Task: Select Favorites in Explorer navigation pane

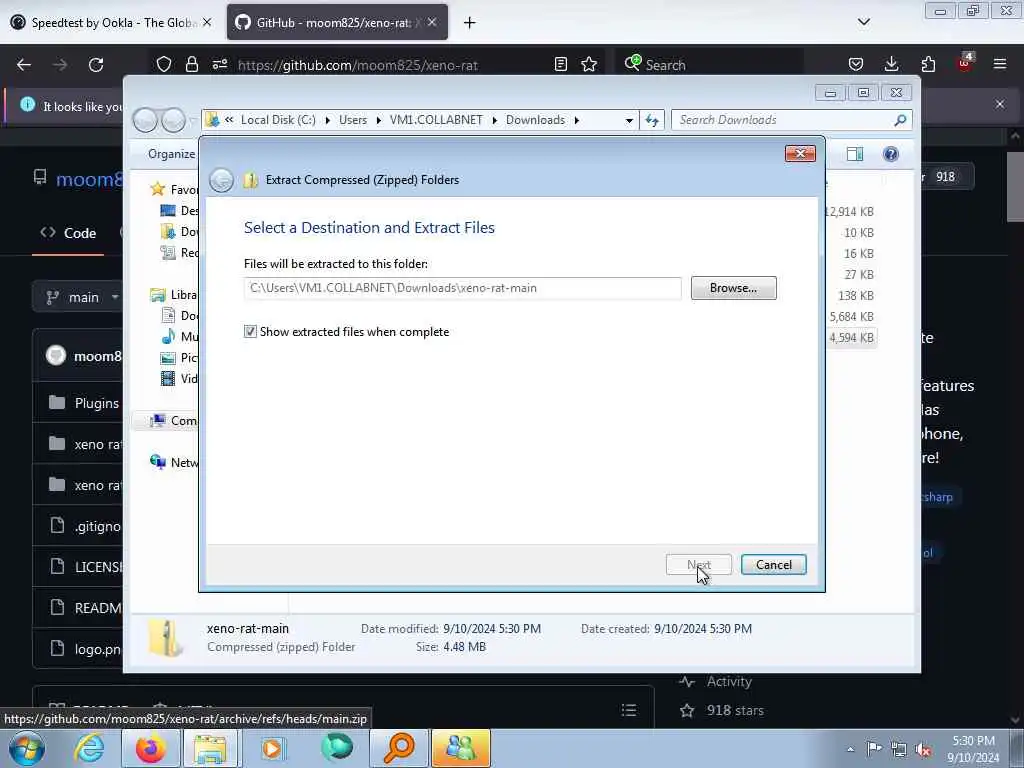Action: click(174, 189)
